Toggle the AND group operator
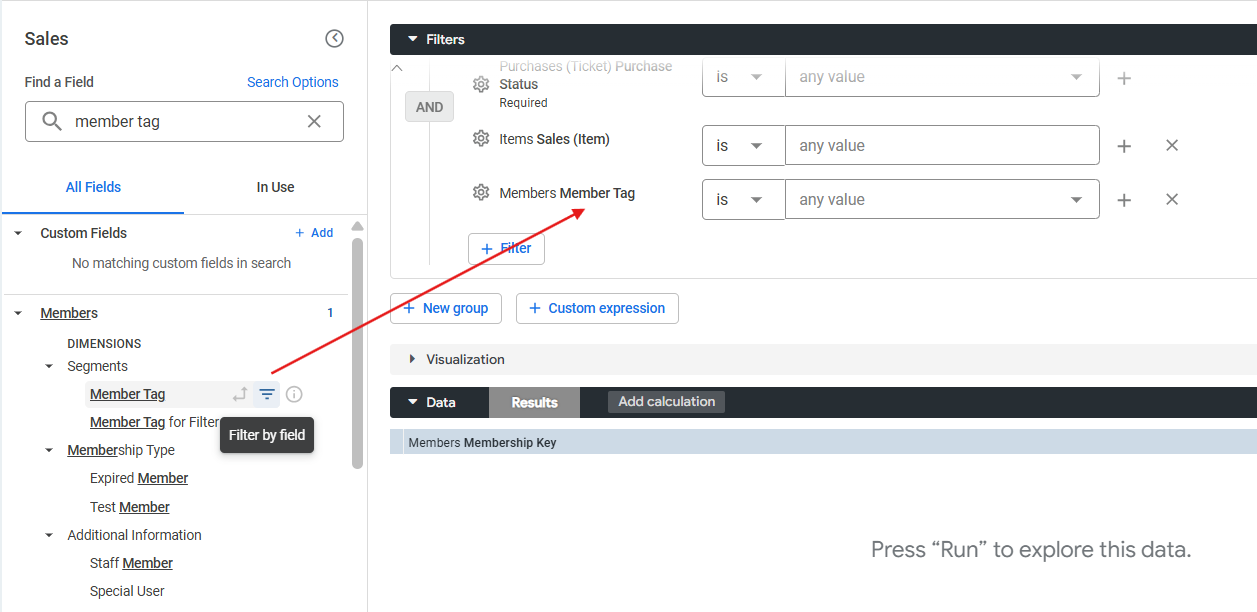The height and width of the screenshot is (612, 1257). click(x=429, y=107)
